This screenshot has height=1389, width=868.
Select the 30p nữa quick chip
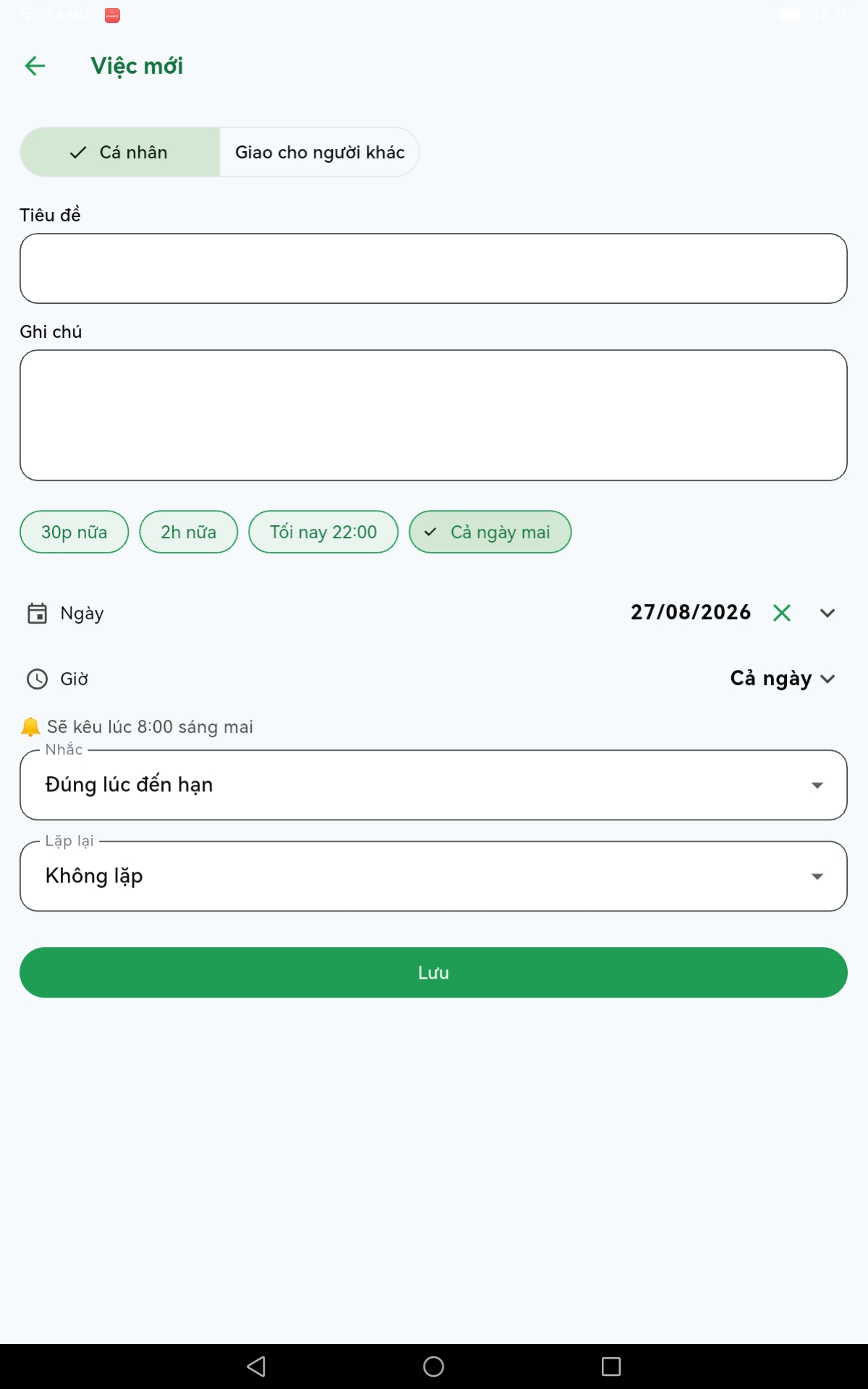[75, 532]
